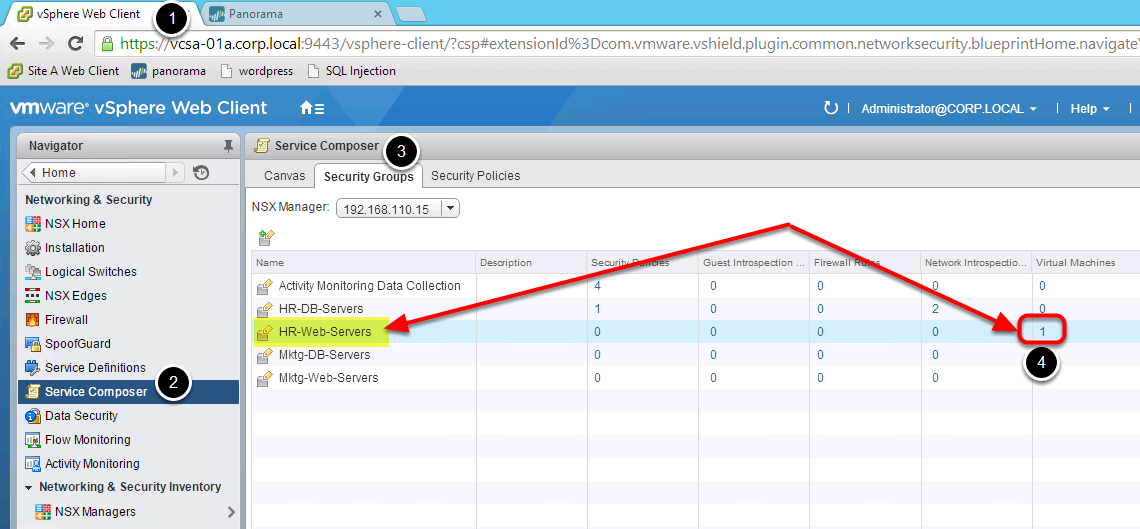Click the Service Definitions icon
1140x529 pixels.
(x=33, y=368)
